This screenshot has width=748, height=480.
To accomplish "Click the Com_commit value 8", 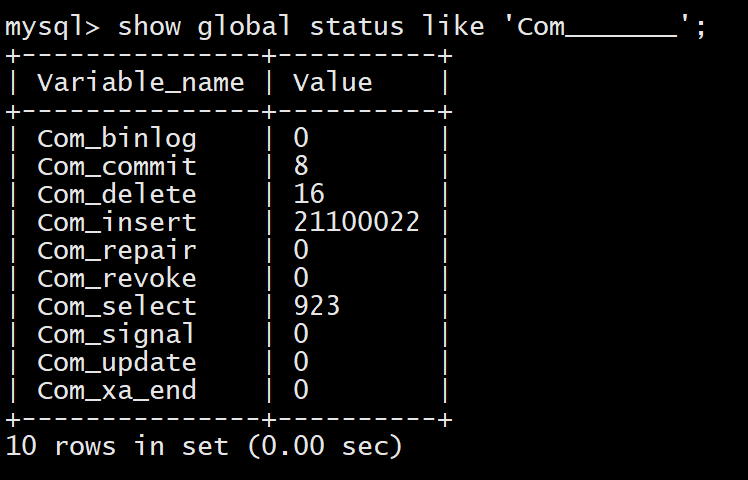I will [301, 166].
